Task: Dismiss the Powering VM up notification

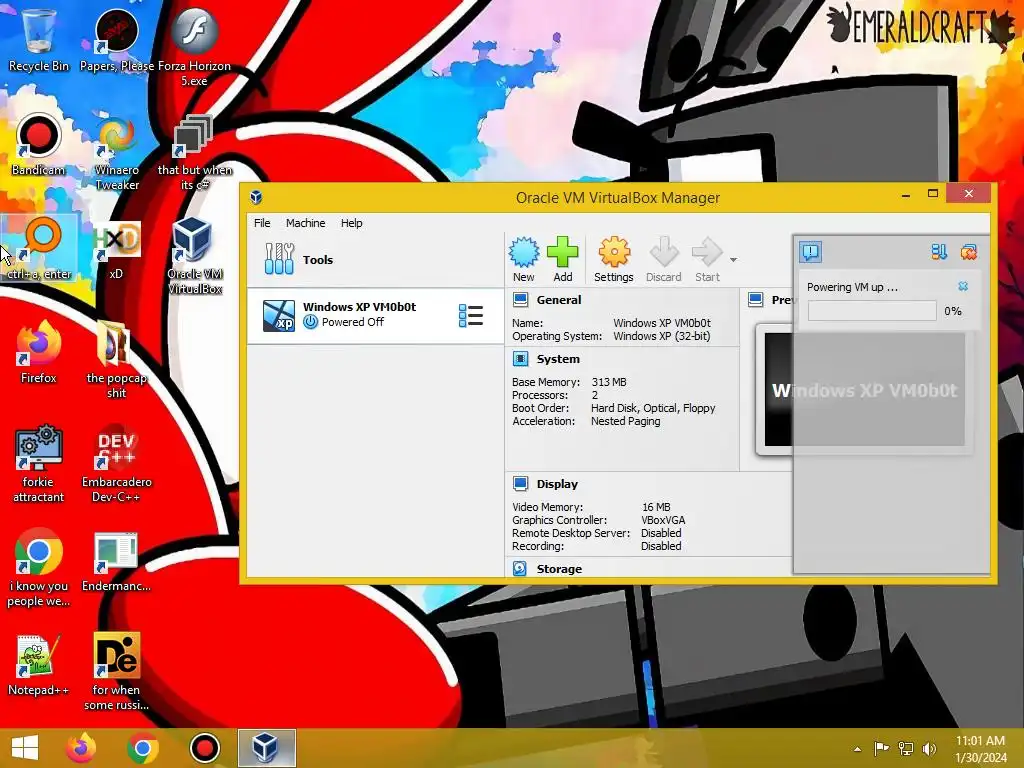Action: point(963,286)
